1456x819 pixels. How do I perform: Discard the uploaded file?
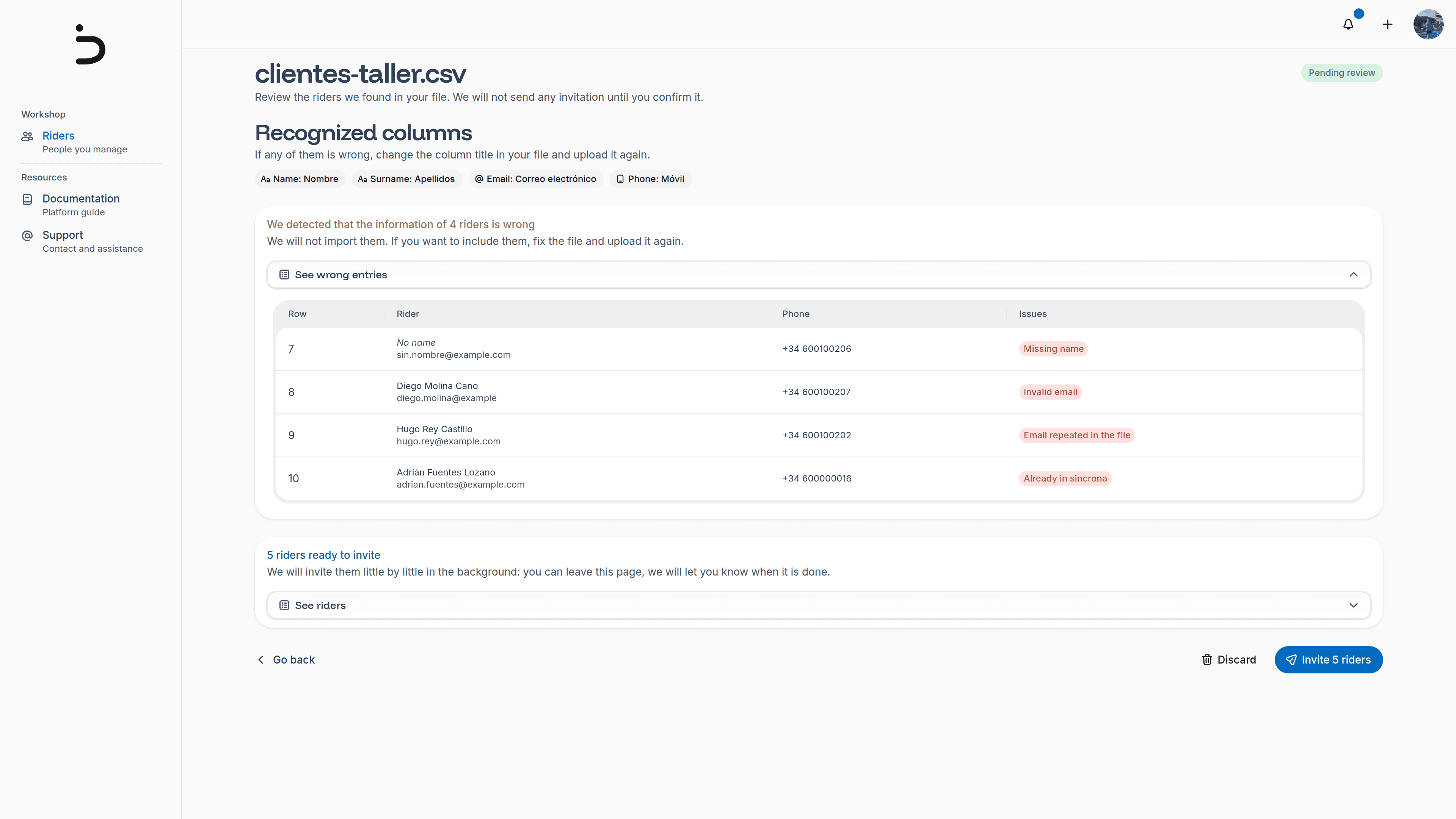[1229, 660]
